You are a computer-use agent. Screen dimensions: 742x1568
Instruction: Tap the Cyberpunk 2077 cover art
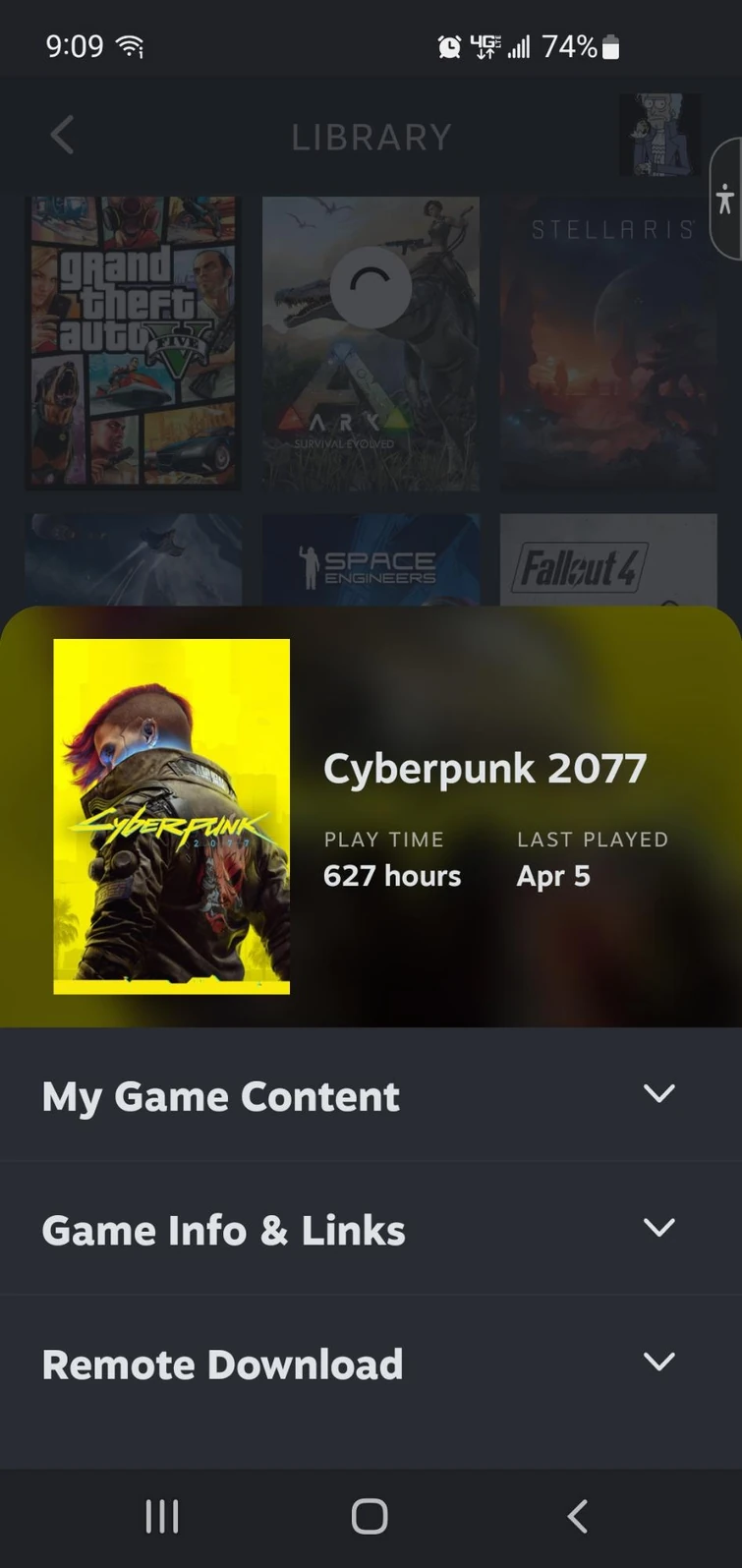click(171, 816)
